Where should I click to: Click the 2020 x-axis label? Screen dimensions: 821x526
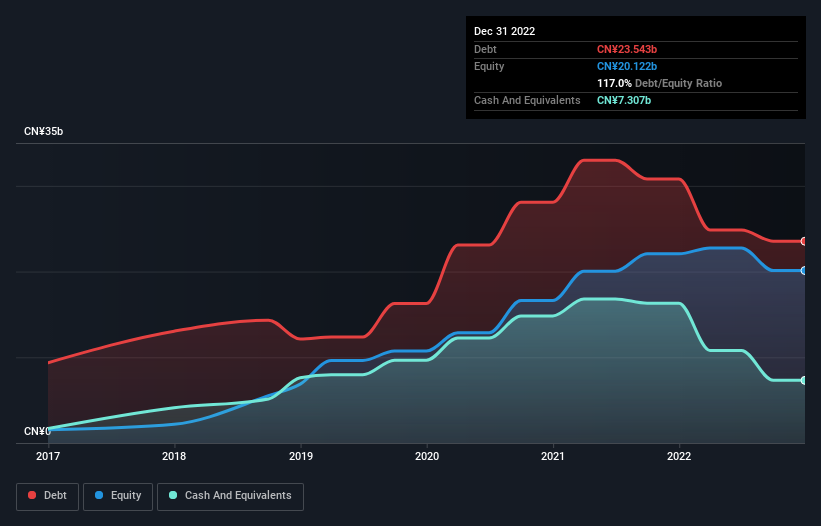pyautogui.click(x=427, y=456)
